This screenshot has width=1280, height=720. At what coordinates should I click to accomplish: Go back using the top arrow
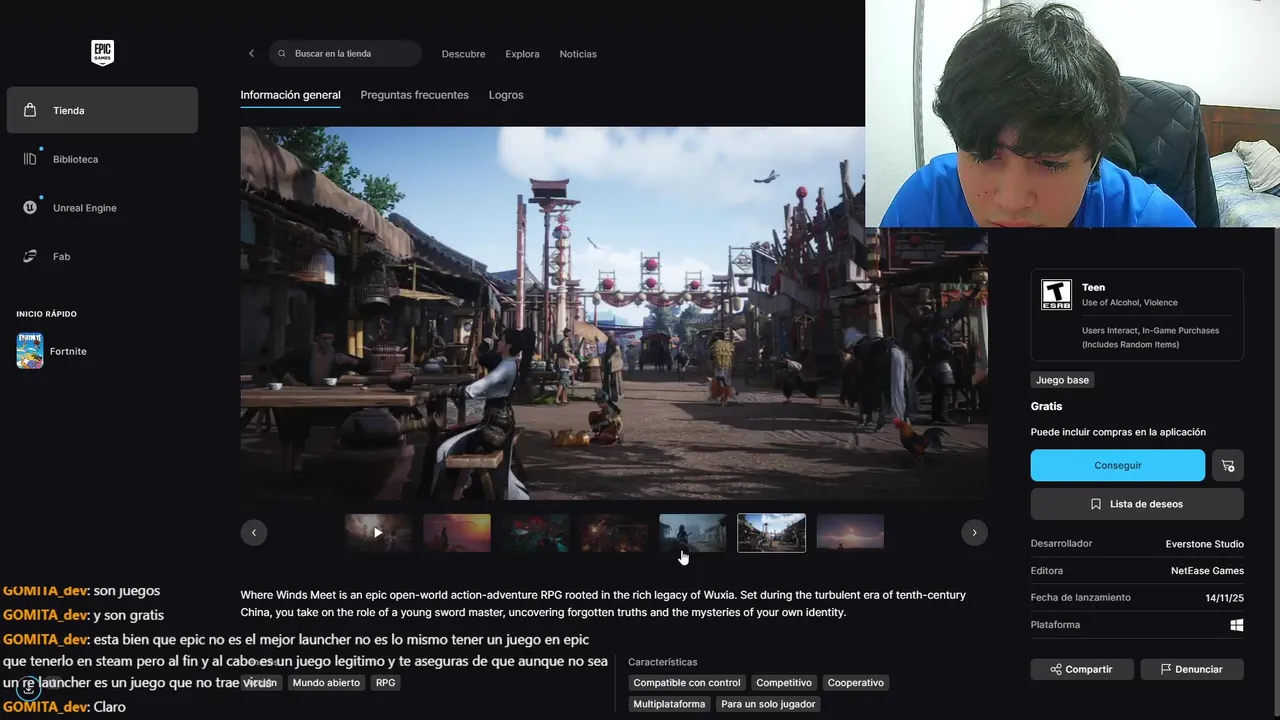pos(251,54)
